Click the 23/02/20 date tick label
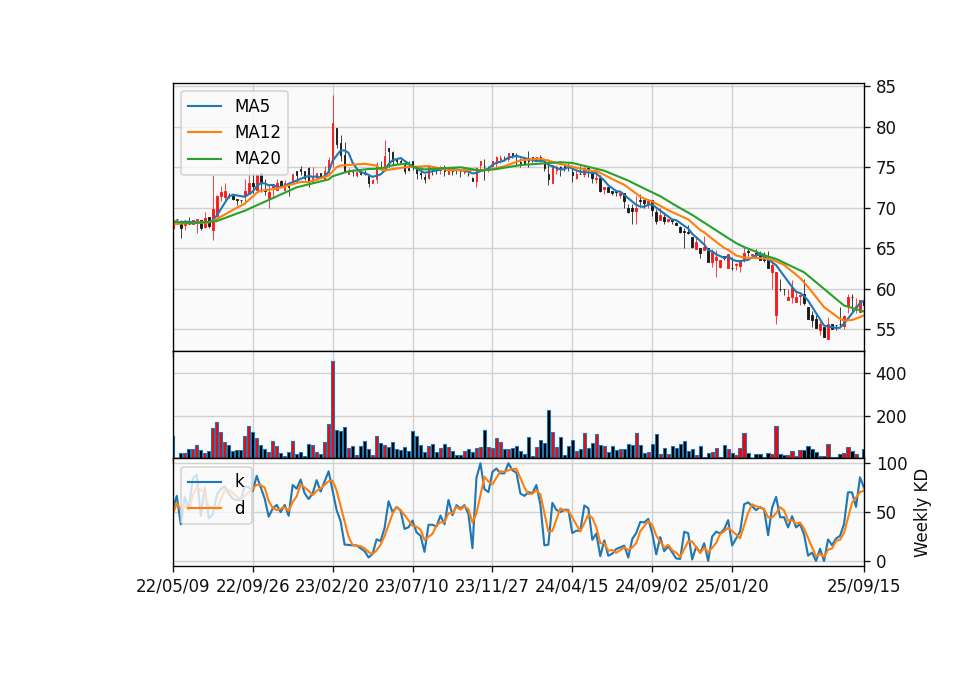The width and height of the screenshot is (960, 690). [332, 586]
